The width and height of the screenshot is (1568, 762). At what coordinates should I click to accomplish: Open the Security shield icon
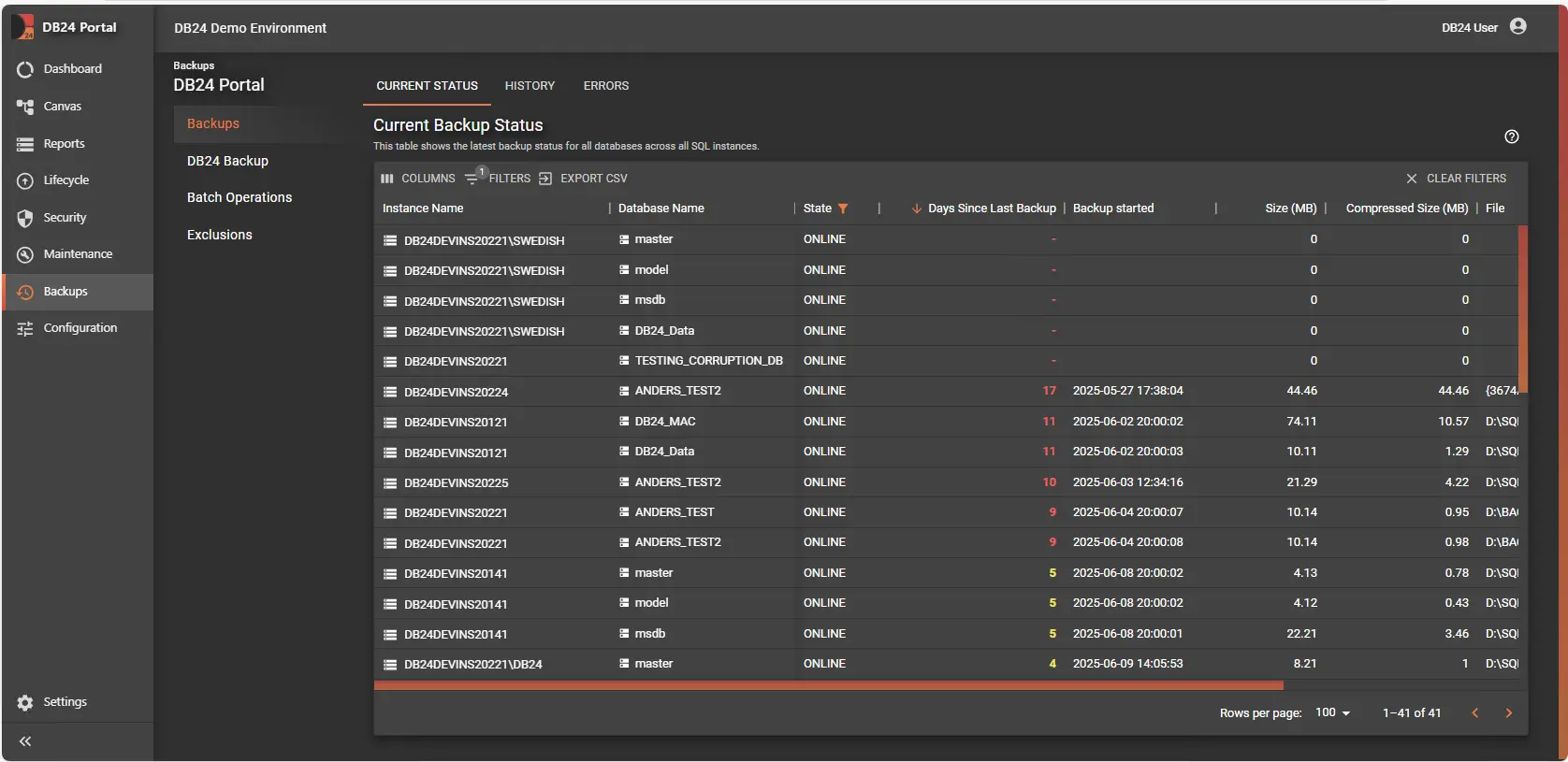[x=25, y=218]
